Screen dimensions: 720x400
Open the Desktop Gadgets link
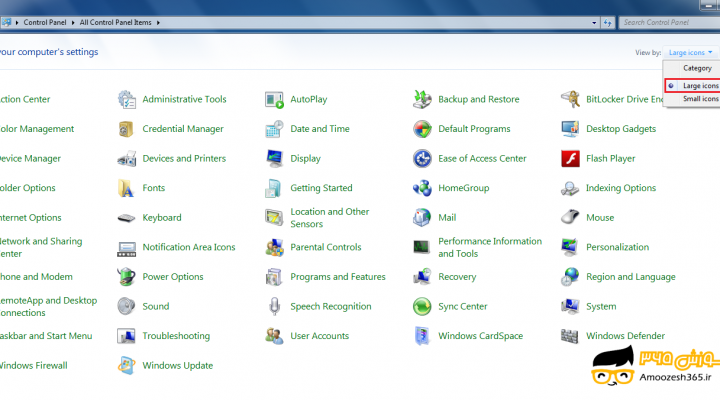coord(621,129)
